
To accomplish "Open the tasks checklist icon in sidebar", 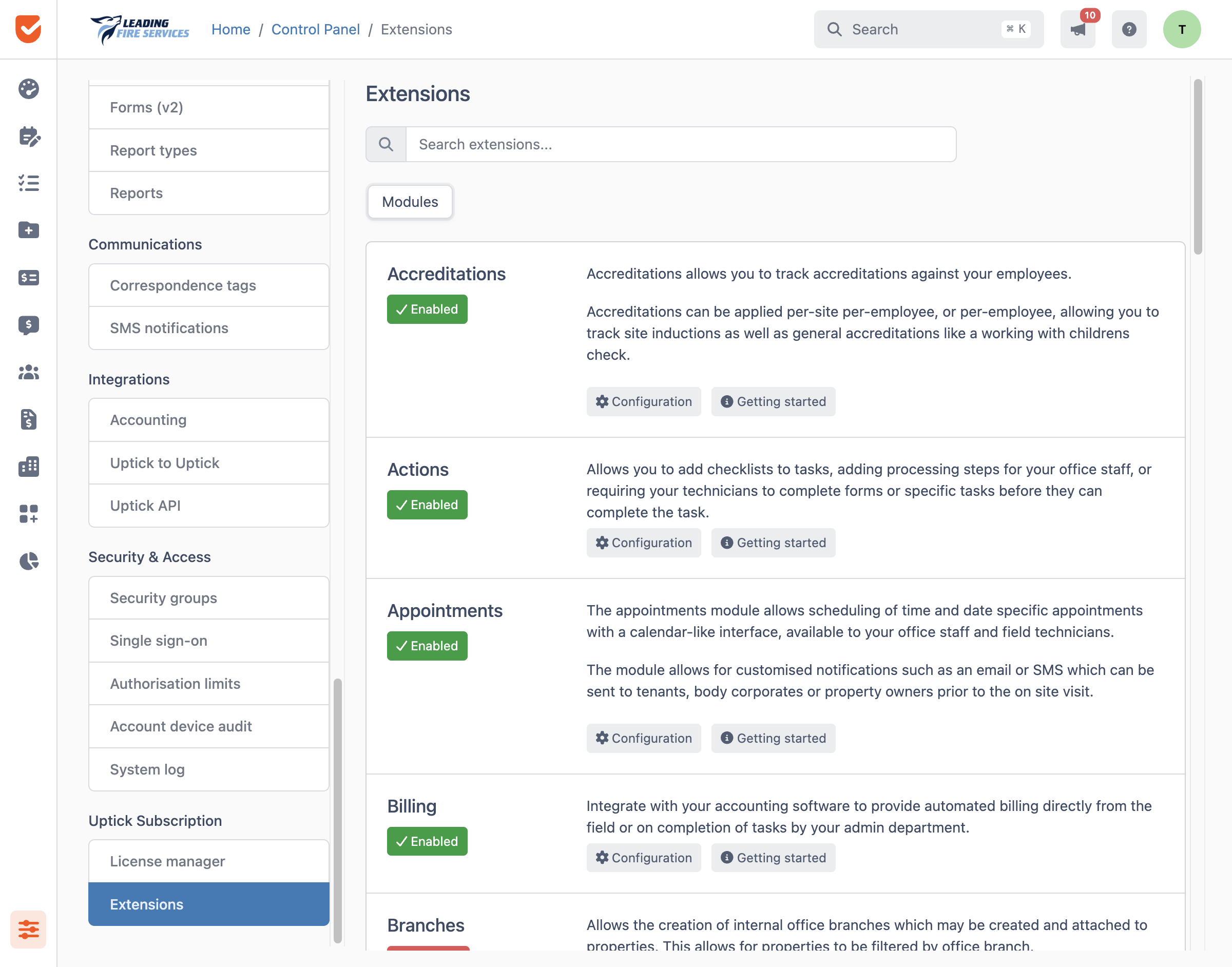I will 28,183.
